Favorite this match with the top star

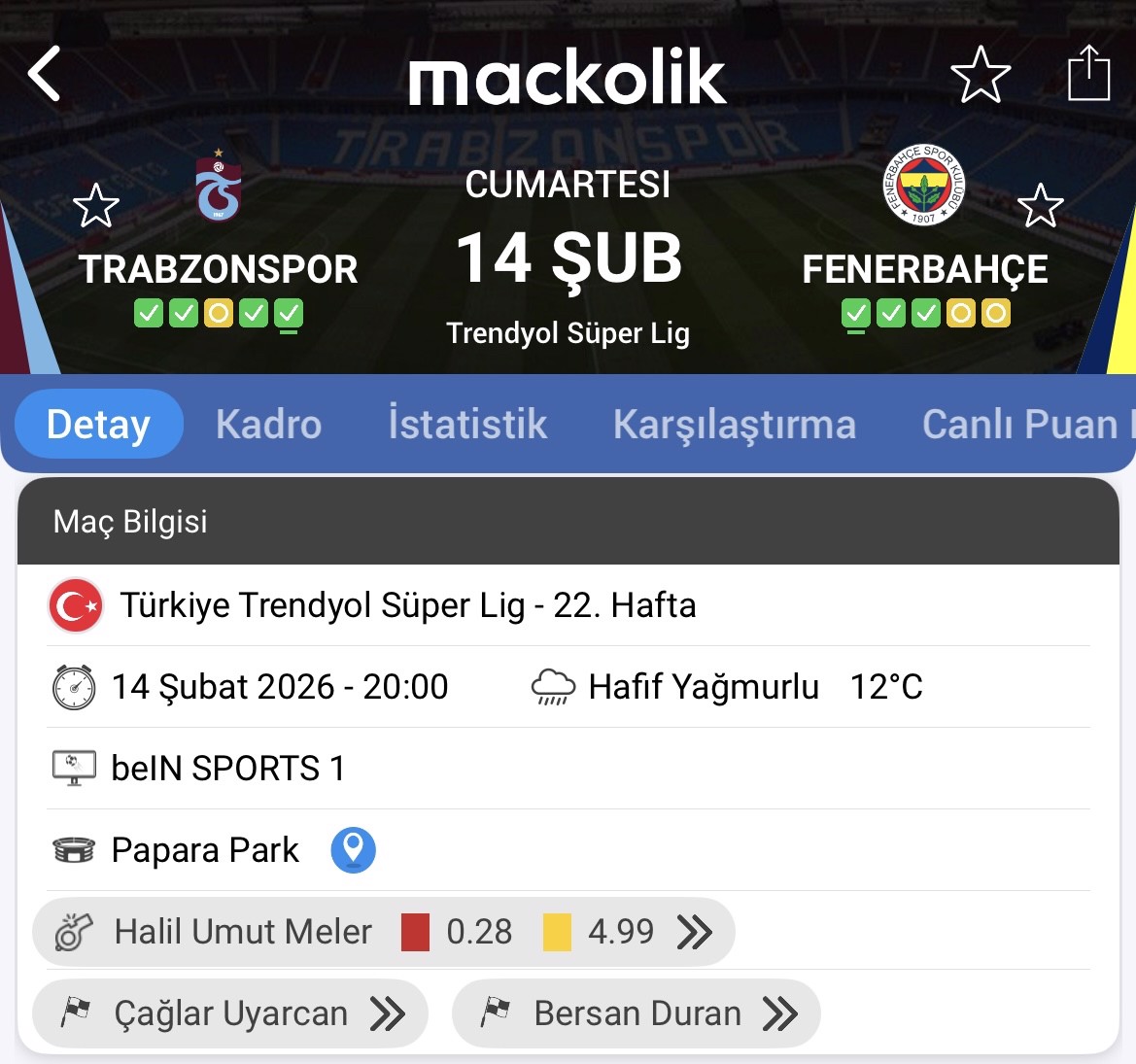981,75
